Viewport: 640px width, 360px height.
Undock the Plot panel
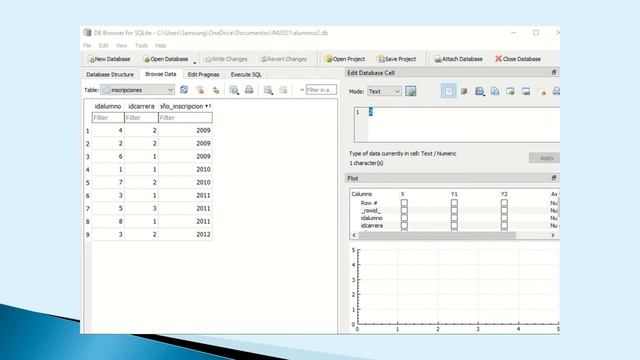(554, 178)
